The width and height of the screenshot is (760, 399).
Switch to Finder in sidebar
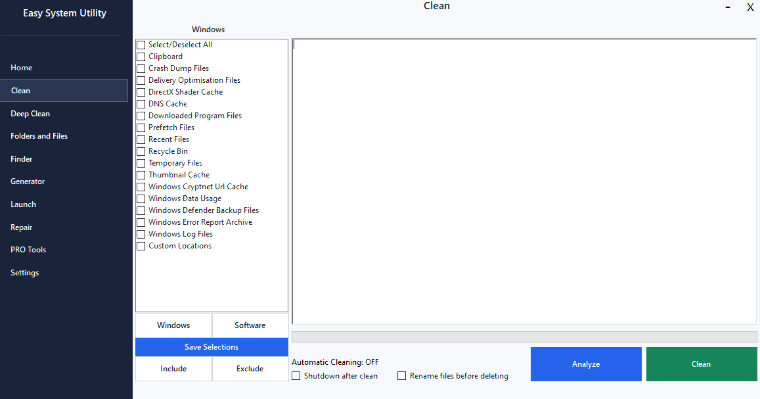(64, 159)
